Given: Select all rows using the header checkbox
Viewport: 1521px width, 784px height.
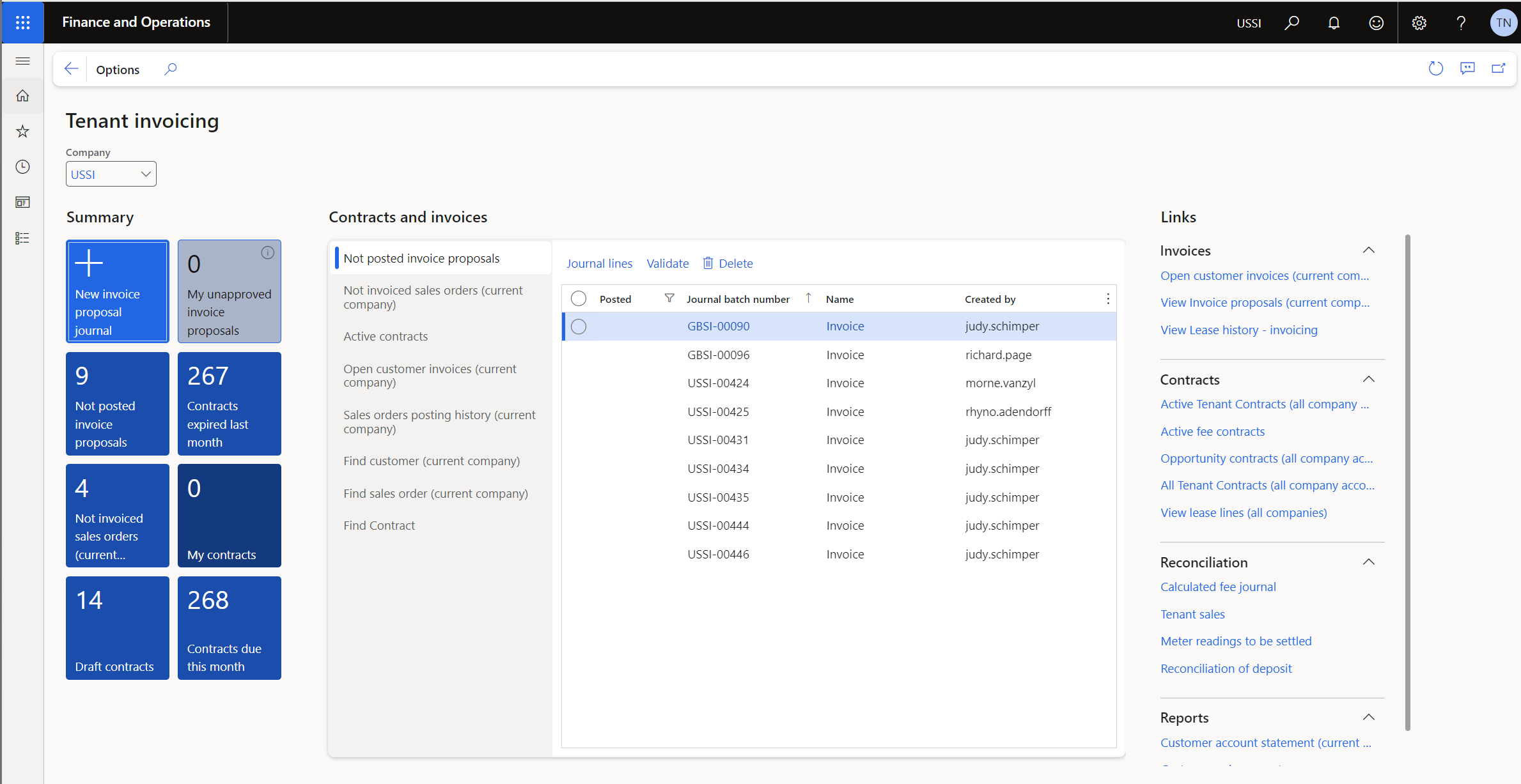Looking at the screenshot, I should coord(579,298).
